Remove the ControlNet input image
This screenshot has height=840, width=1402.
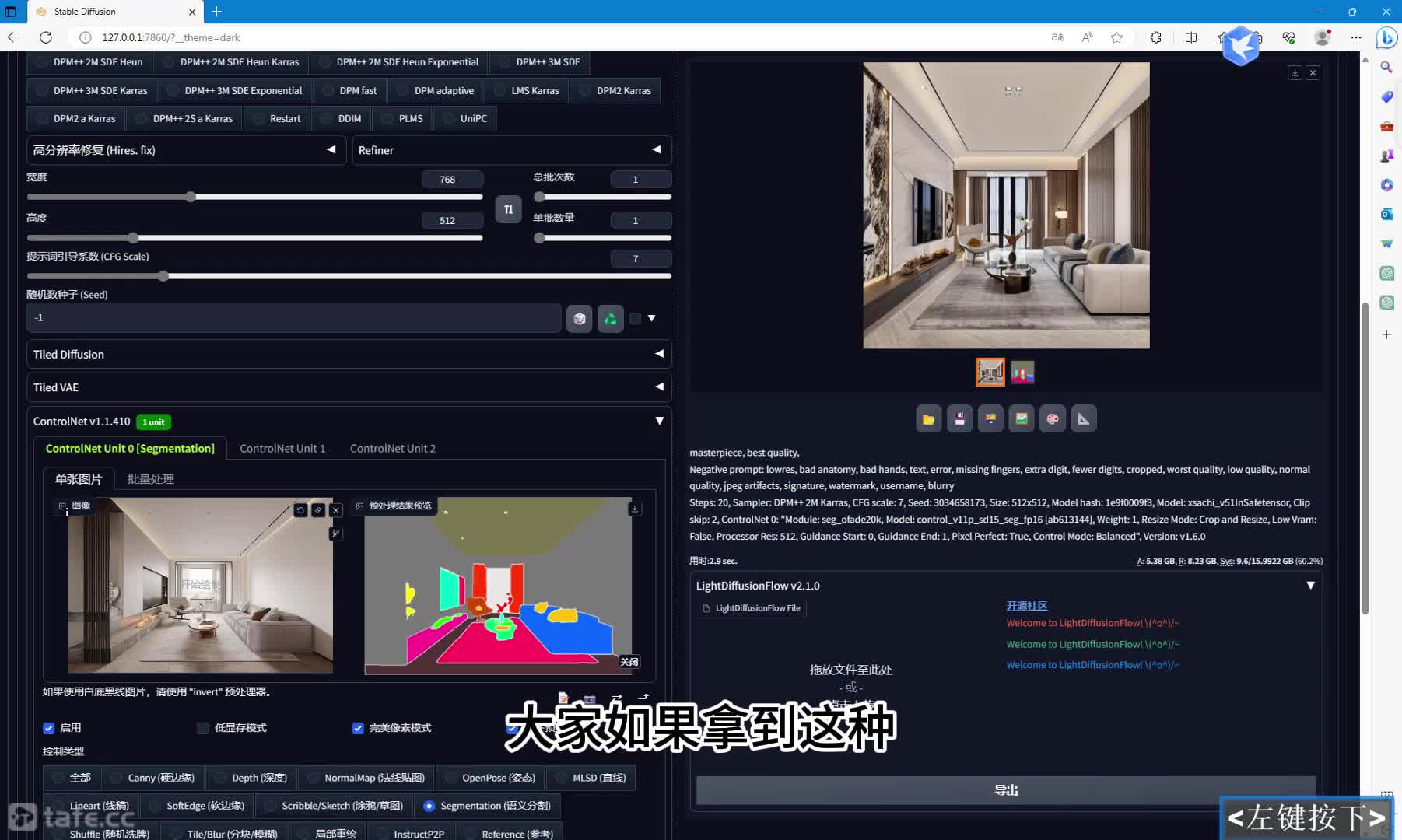point(336,510)
